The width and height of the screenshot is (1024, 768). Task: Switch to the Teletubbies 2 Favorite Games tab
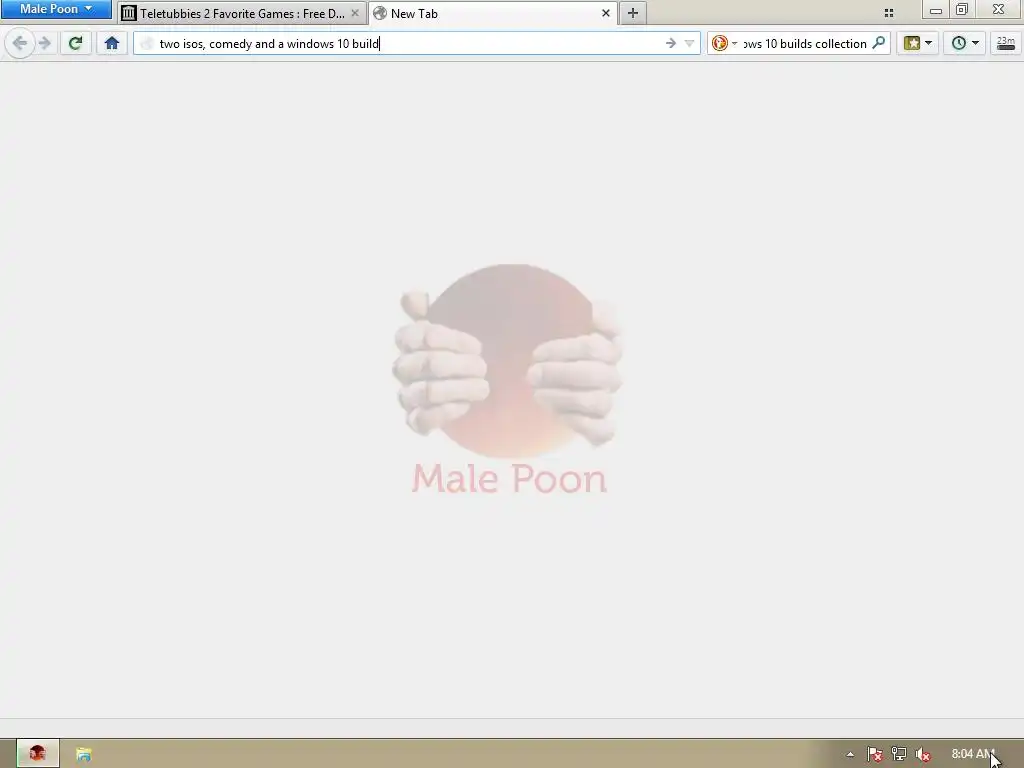click(x=242, y=13)
